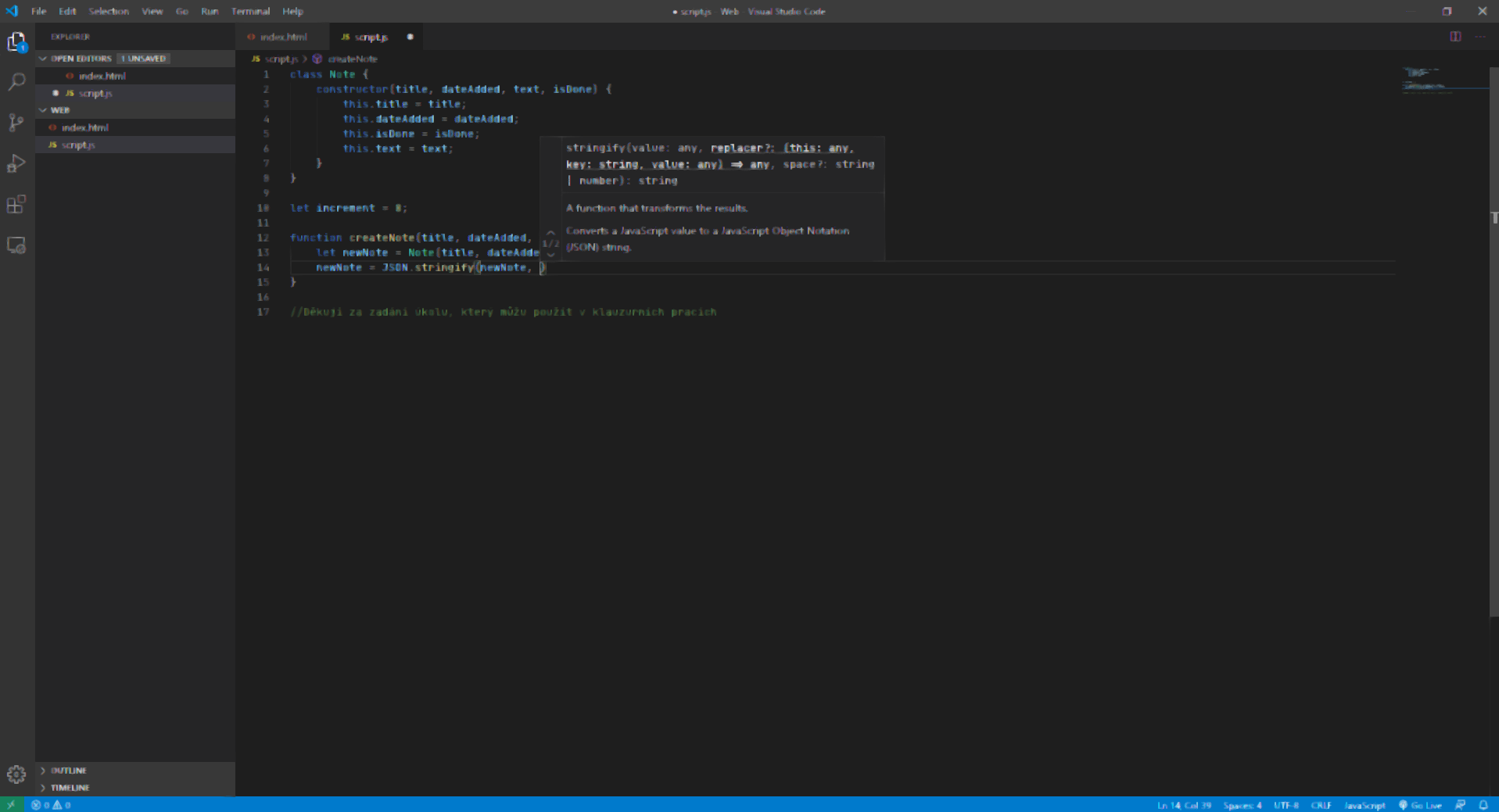1499x812 pixels.
Task: Open the Help menu
Action: click(x=292, y=11)
